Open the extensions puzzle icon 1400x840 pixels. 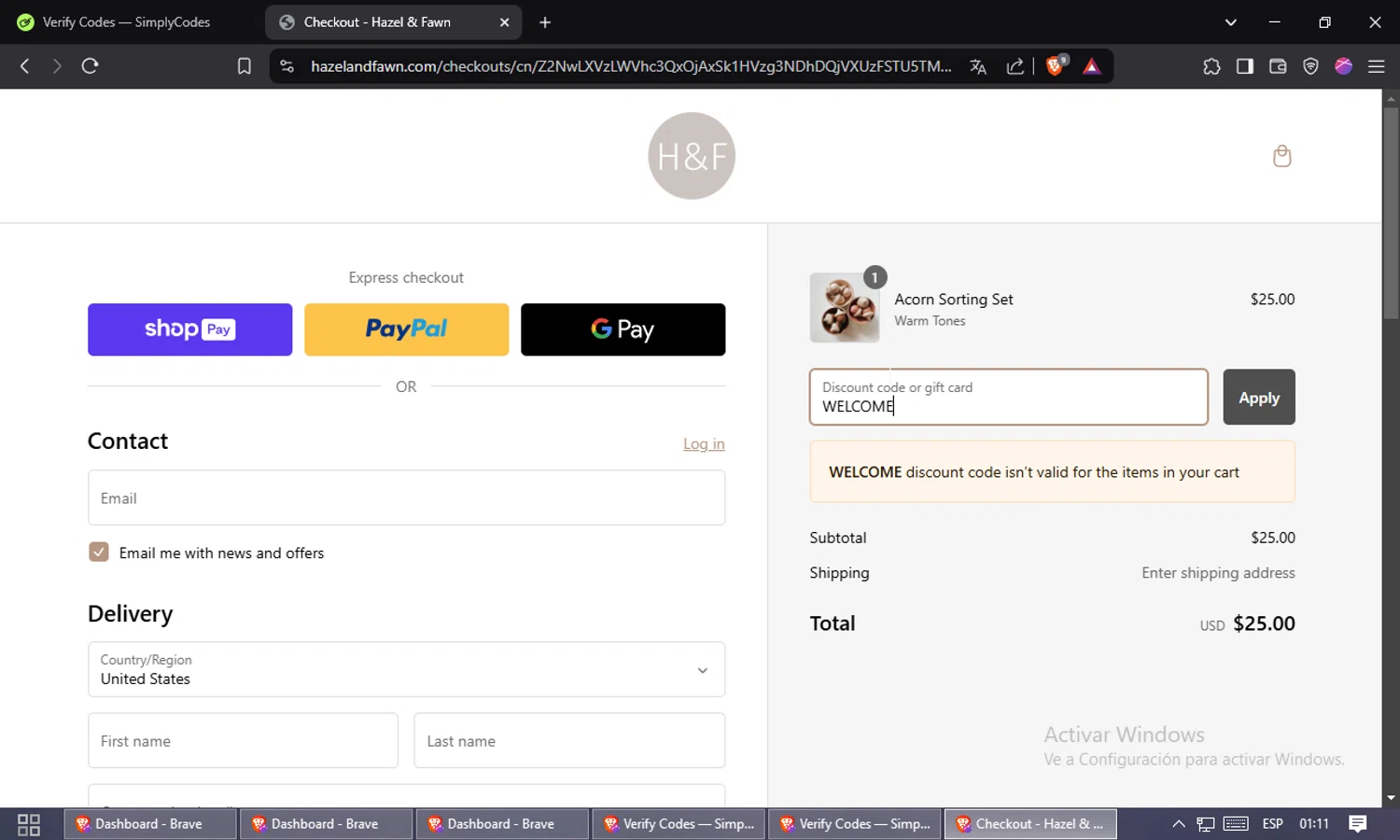(x=1211, y=66)
